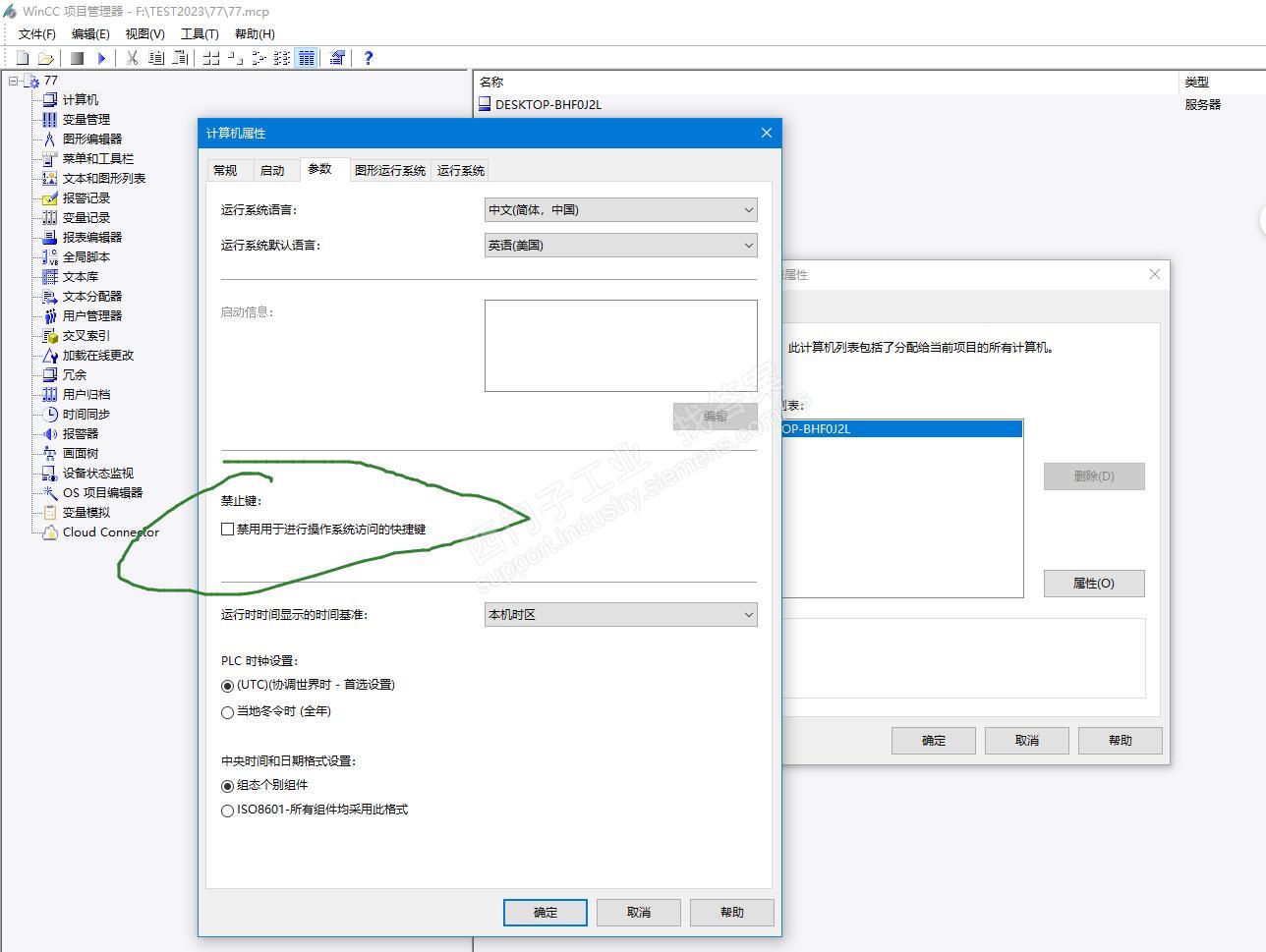The height and width of the screenshot is (952, 1266).
Task: Click the New project toolbar icon
Action: (23, 58)
